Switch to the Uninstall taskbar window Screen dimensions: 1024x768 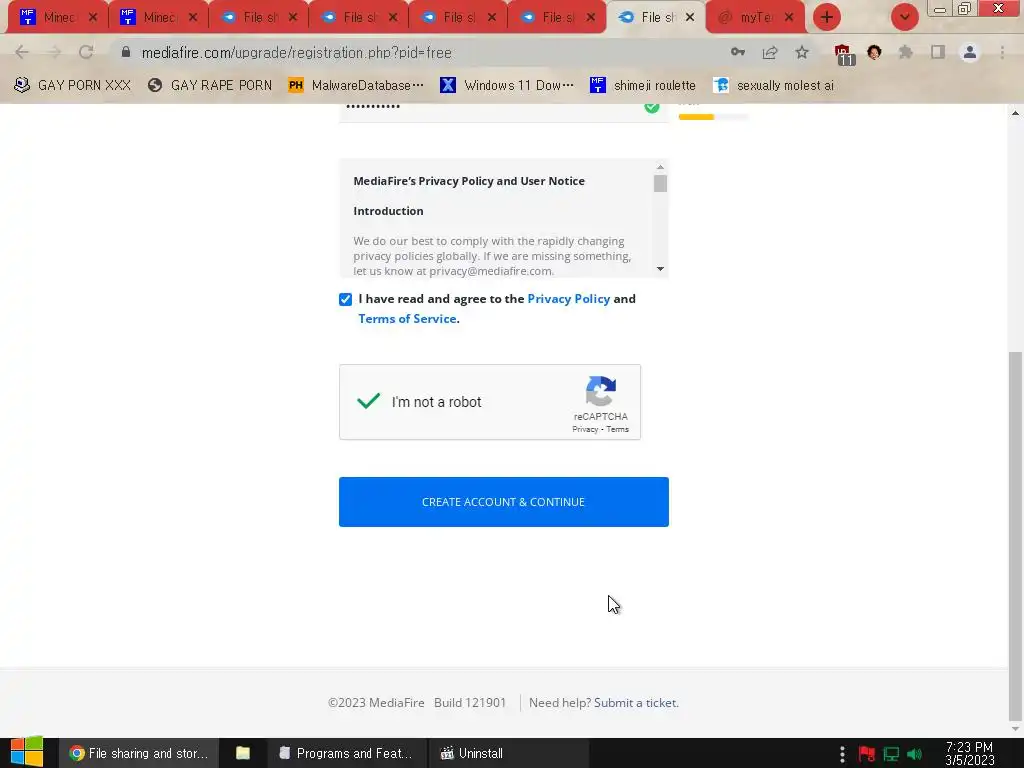(x=508, y=753)
